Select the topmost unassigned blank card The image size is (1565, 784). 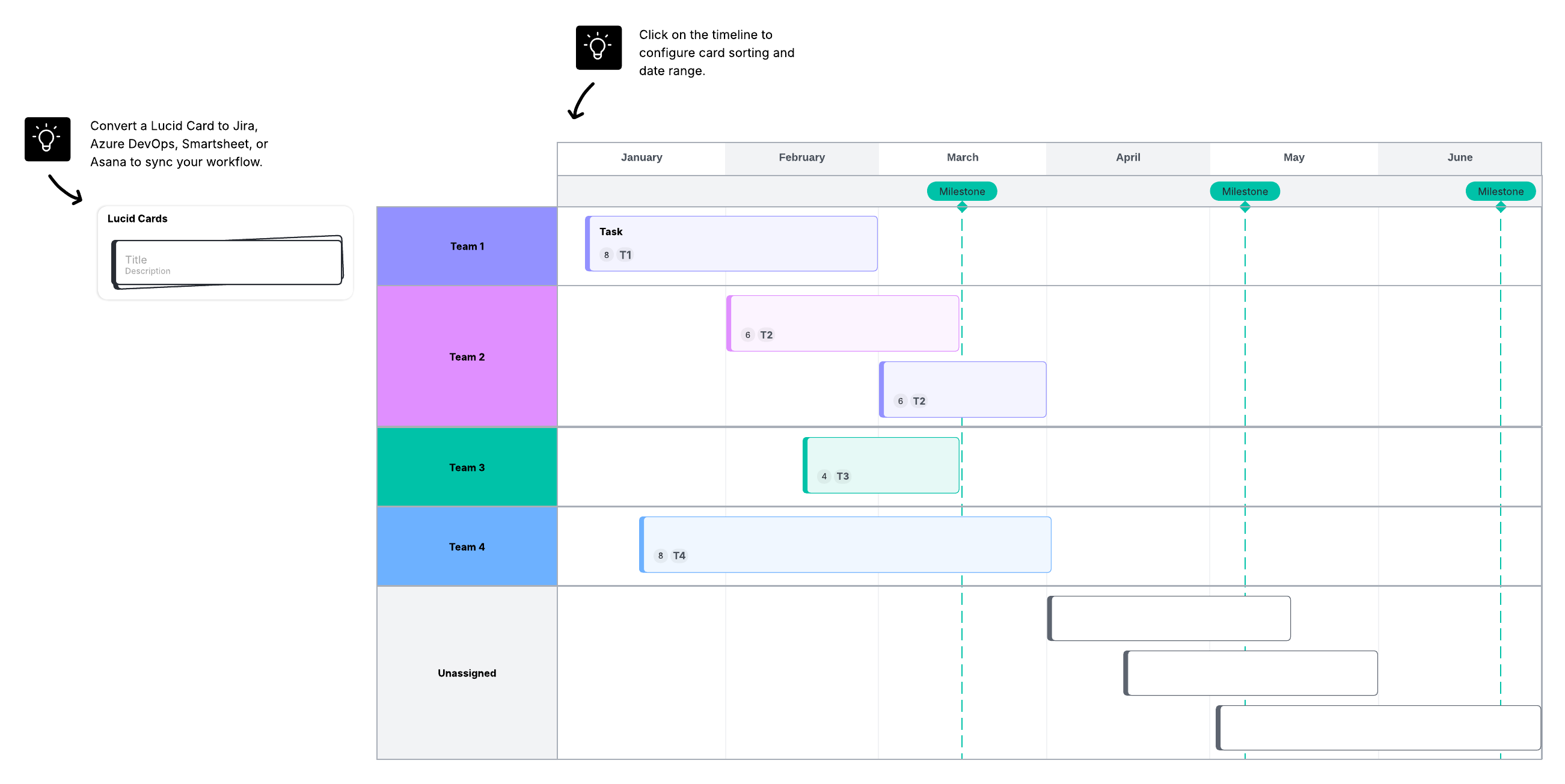tap(1169, 618)
